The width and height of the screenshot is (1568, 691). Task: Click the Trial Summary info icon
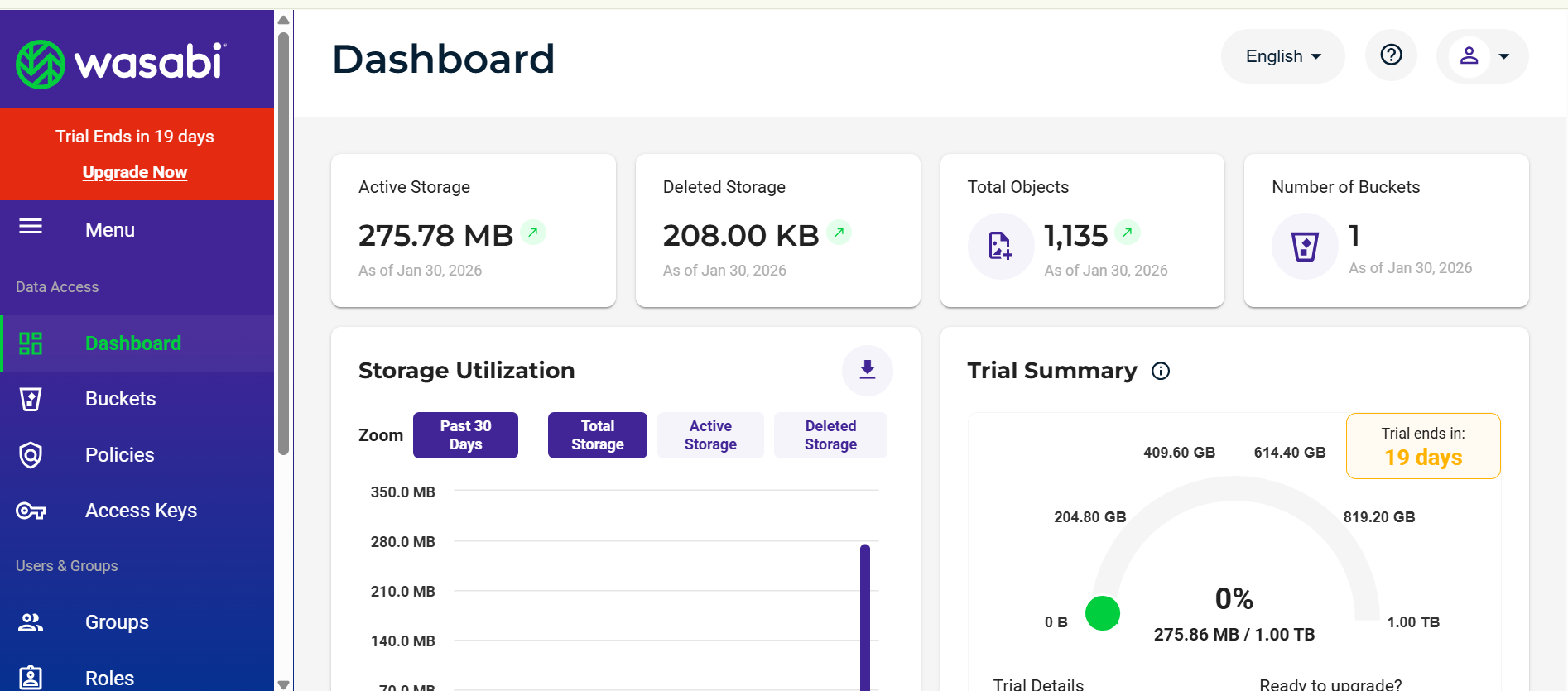point(1161,371)
